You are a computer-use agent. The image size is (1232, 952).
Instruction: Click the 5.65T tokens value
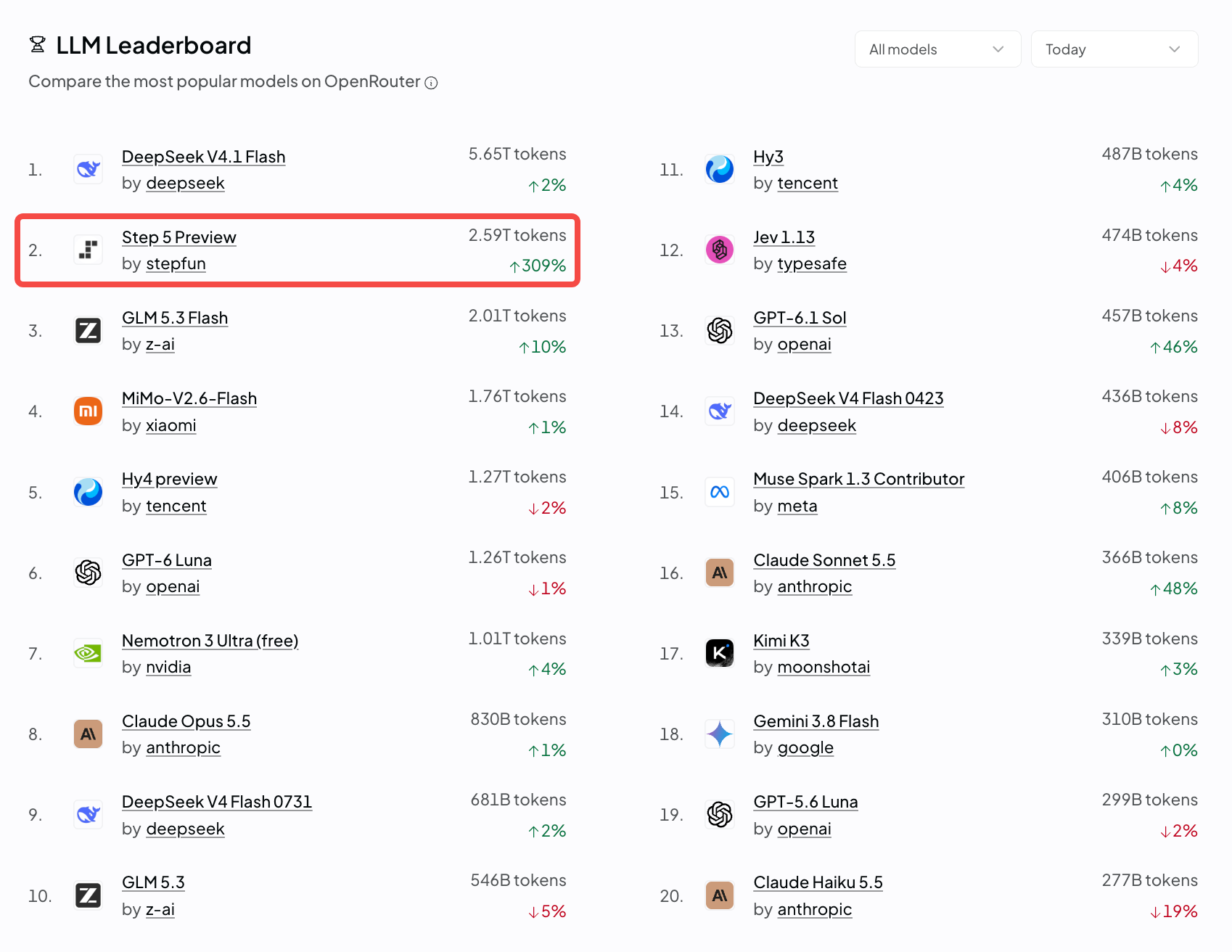coord(517,154)
